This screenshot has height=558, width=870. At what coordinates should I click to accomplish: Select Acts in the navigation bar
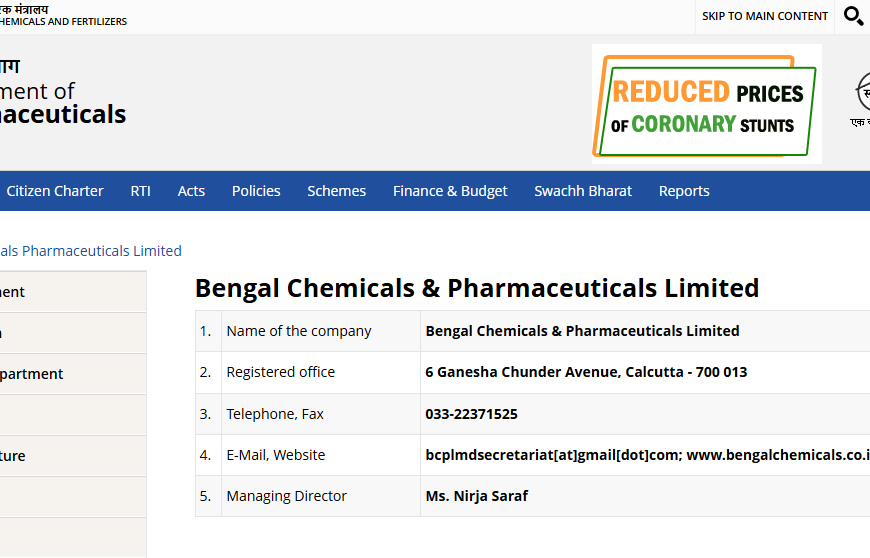pyautogui.click(x=191, y=191)
